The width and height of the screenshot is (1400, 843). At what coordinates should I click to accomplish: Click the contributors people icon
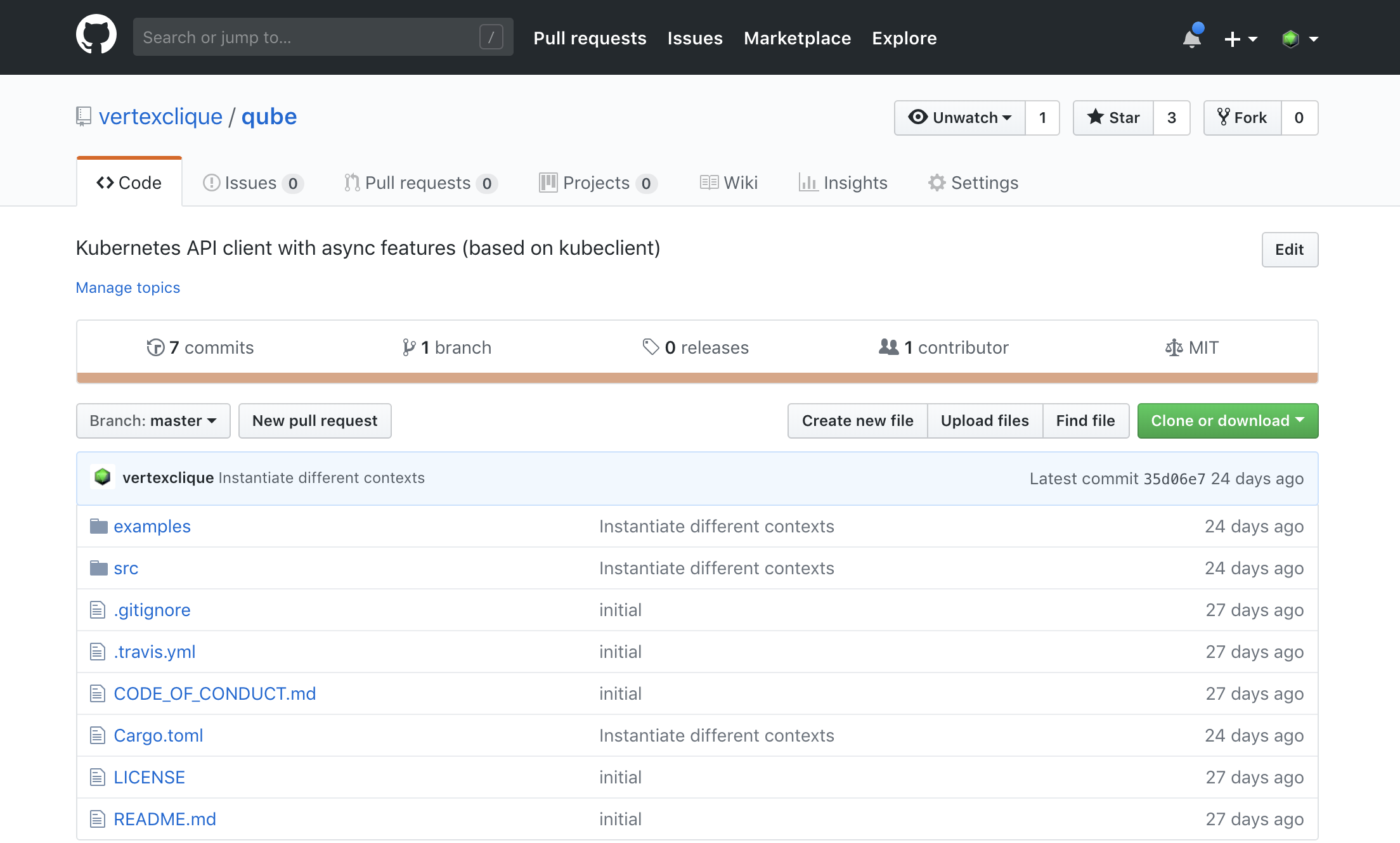pos(889,347)
